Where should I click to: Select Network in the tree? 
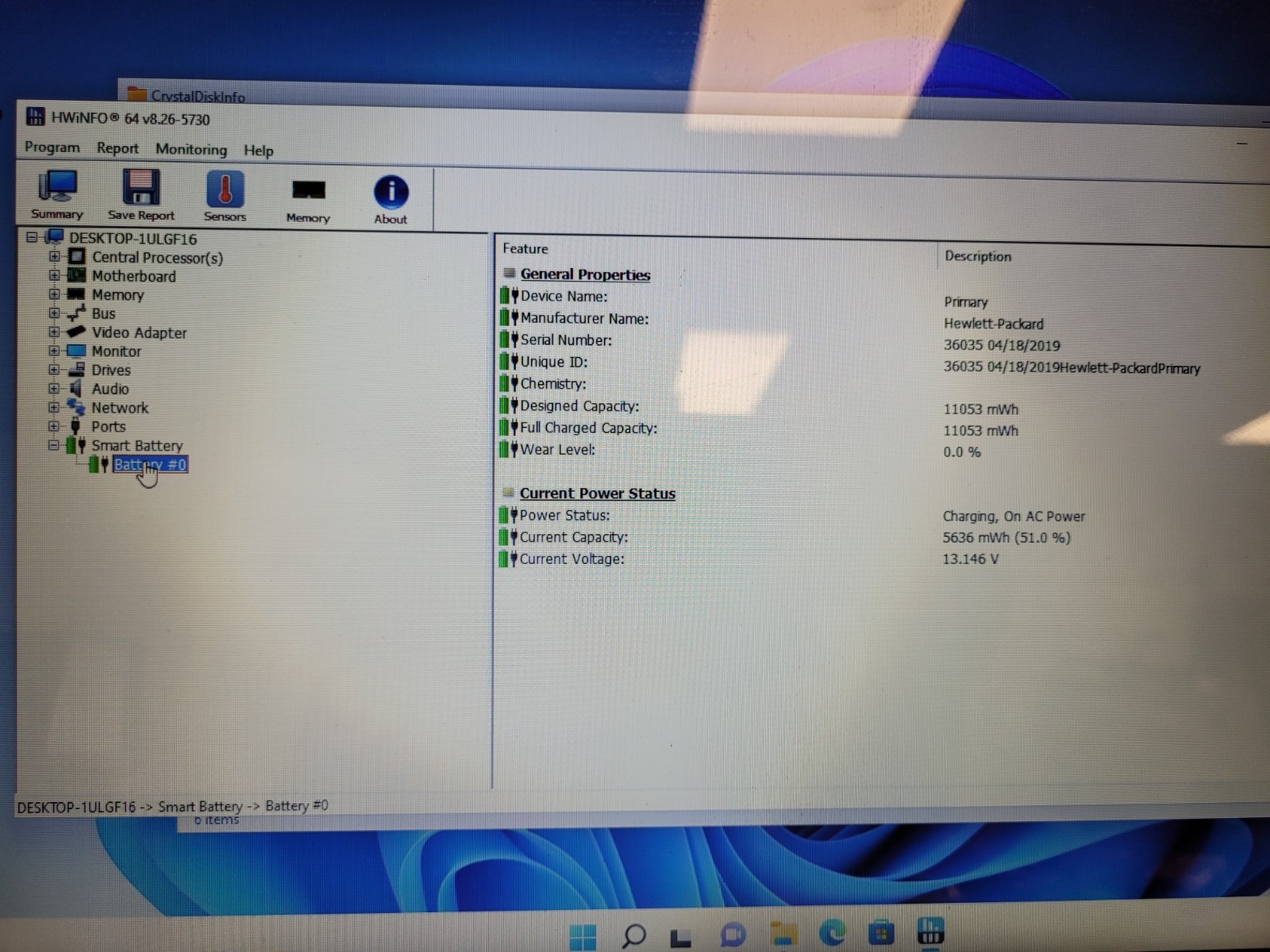coord(120,408)
